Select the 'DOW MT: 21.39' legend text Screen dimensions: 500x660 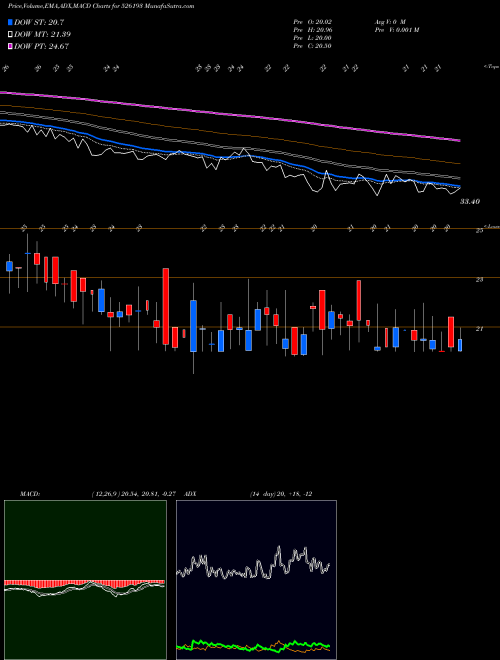point(43,35)
